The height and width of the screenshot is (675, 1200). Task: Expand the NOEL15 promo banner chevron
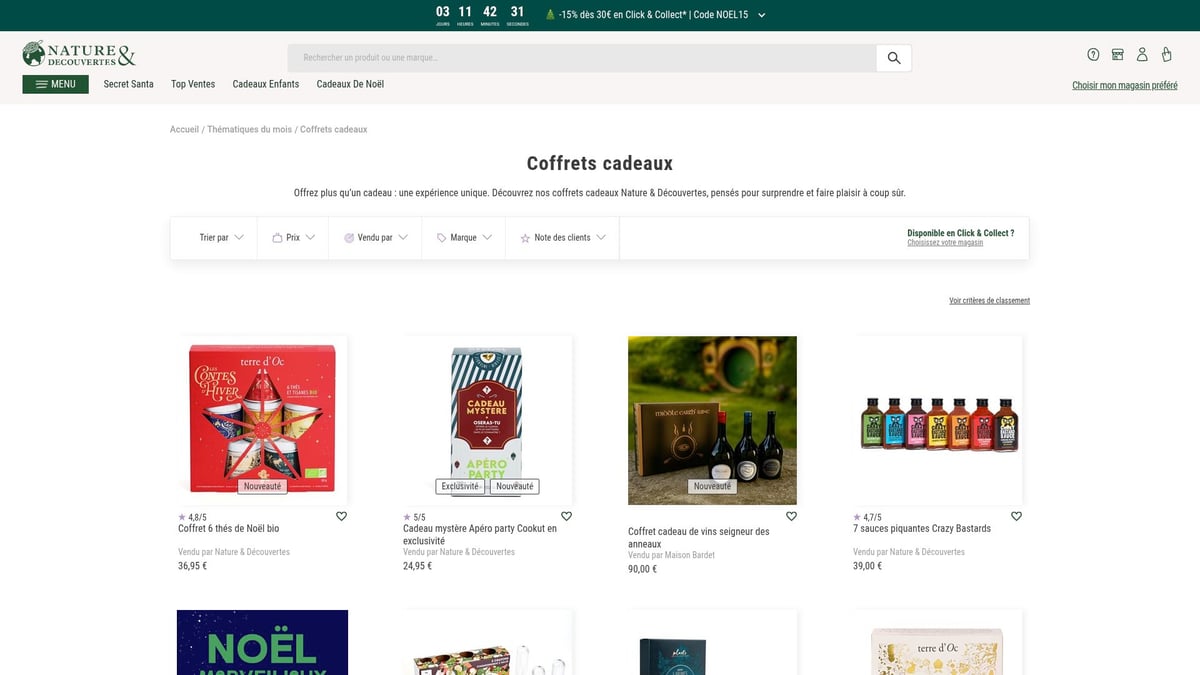[761, 14]
